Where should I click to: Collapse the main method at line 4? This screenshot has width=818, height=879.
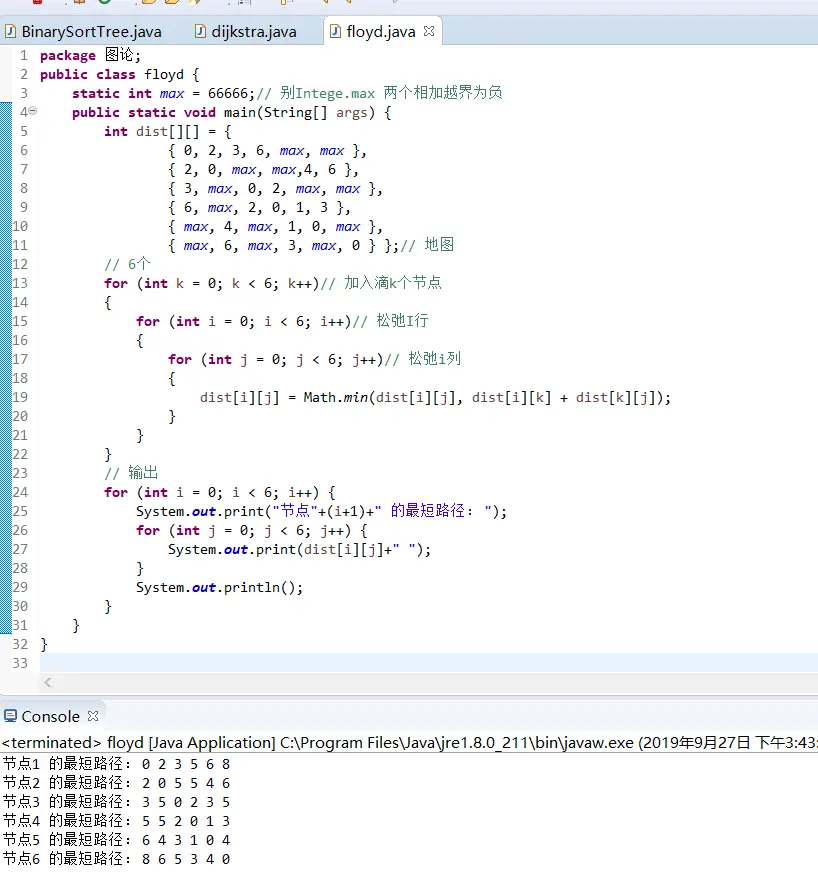pyautogui.click(x=33, y=111)
